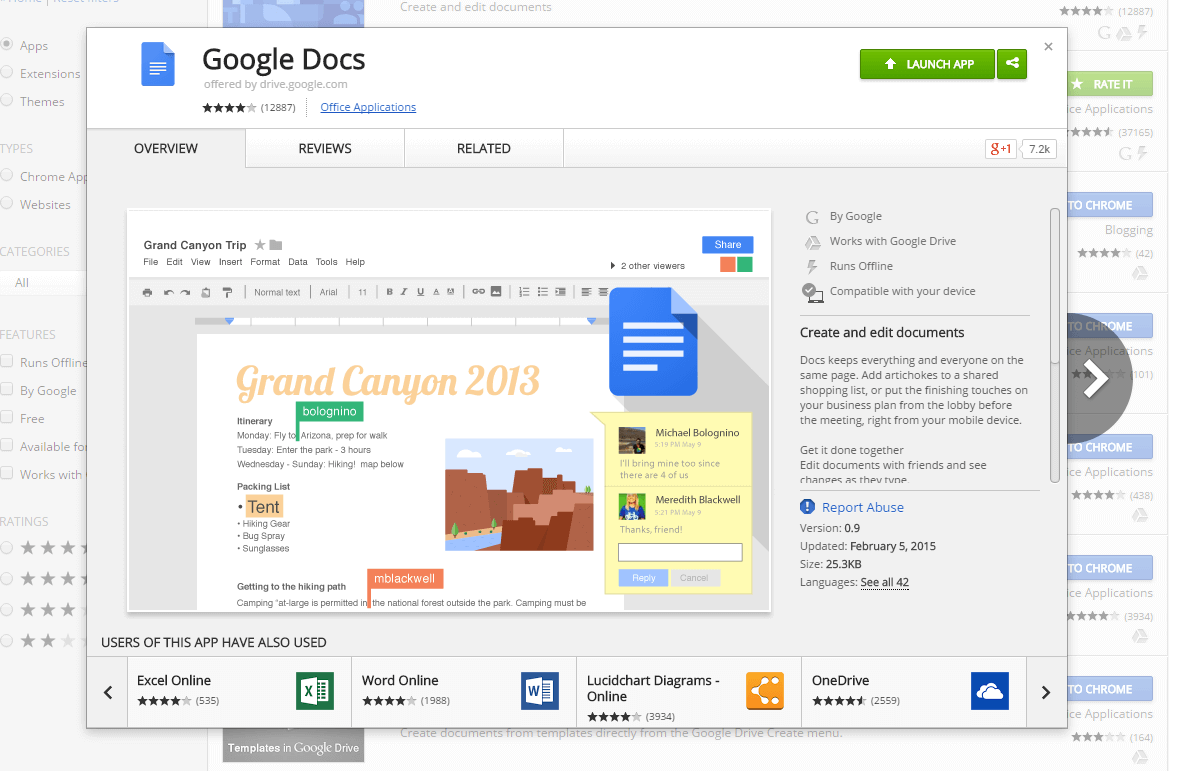Click the Add To Chrome button above Blogging
Screen dimensions: 1181x771
tap(1110, 205)
